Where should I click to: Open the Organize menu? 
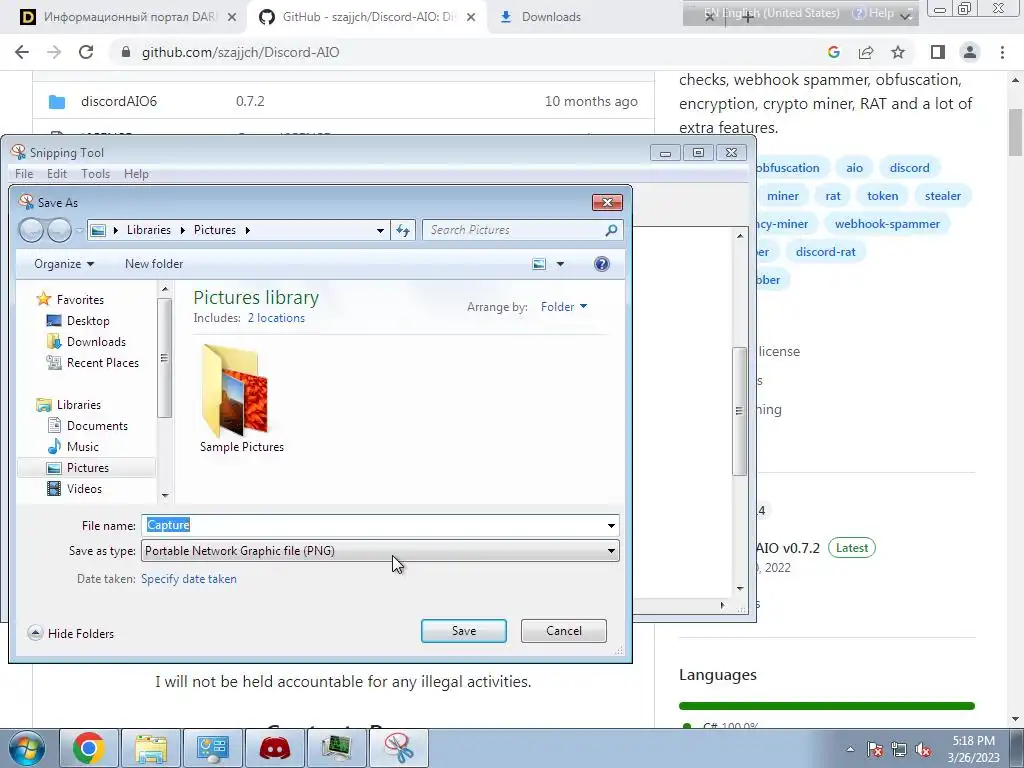click(x=64, y=264)
